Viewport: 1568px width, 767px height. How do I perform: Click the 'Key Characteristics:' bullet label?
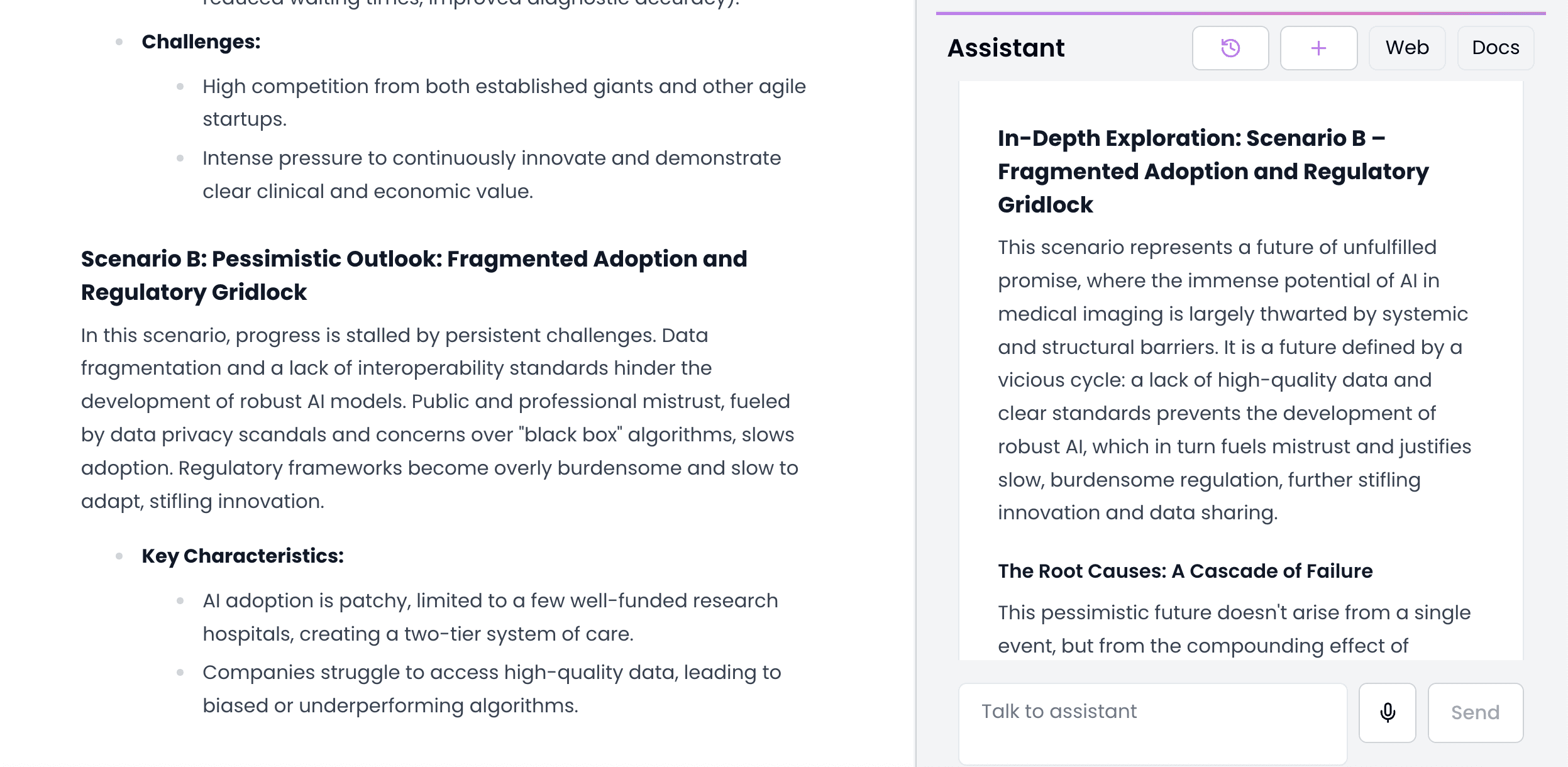[243, 556]
